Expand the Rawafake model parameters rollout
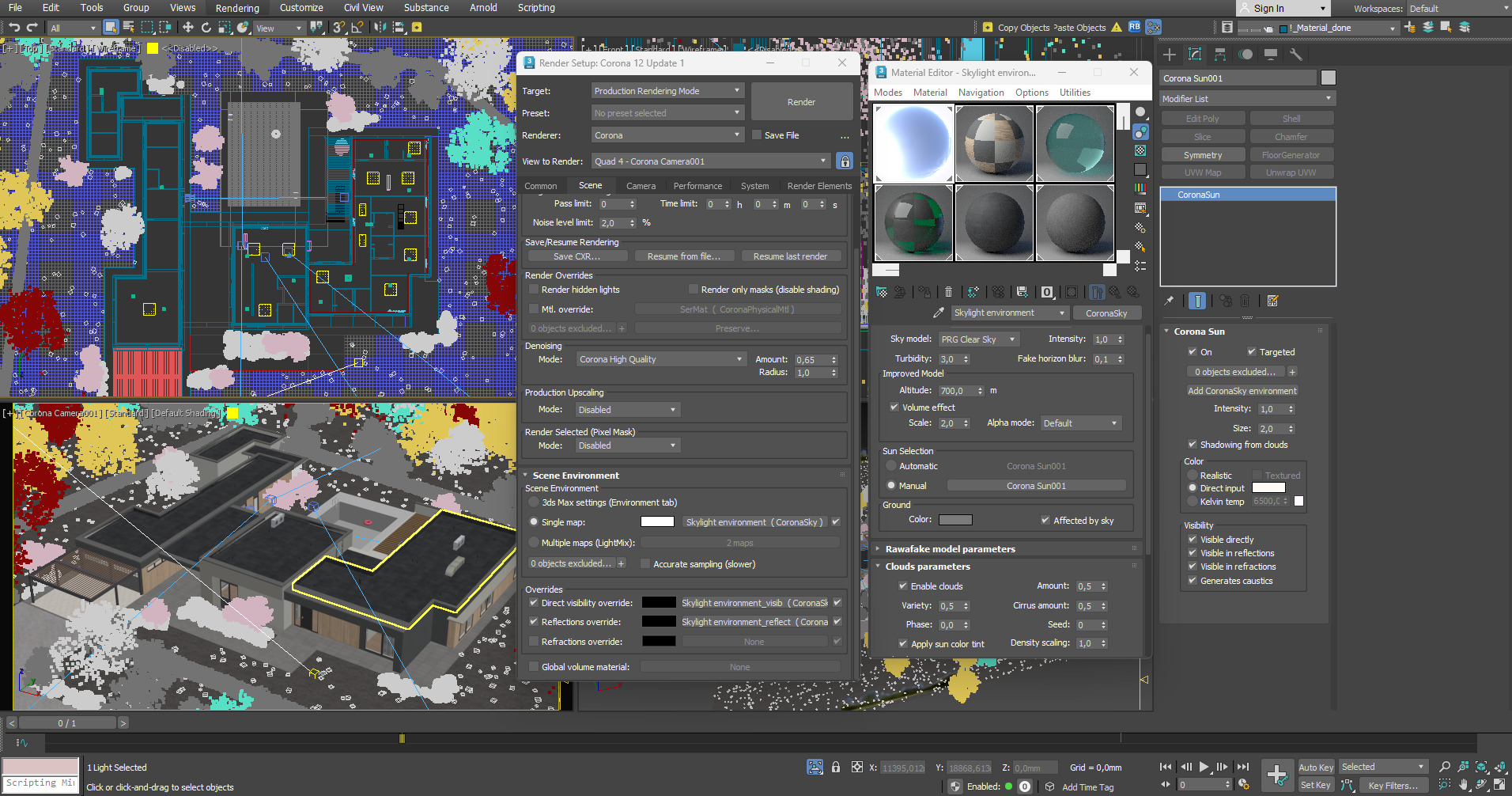Viewport: 1512px width, 796px height. [x=1008, y=549]
